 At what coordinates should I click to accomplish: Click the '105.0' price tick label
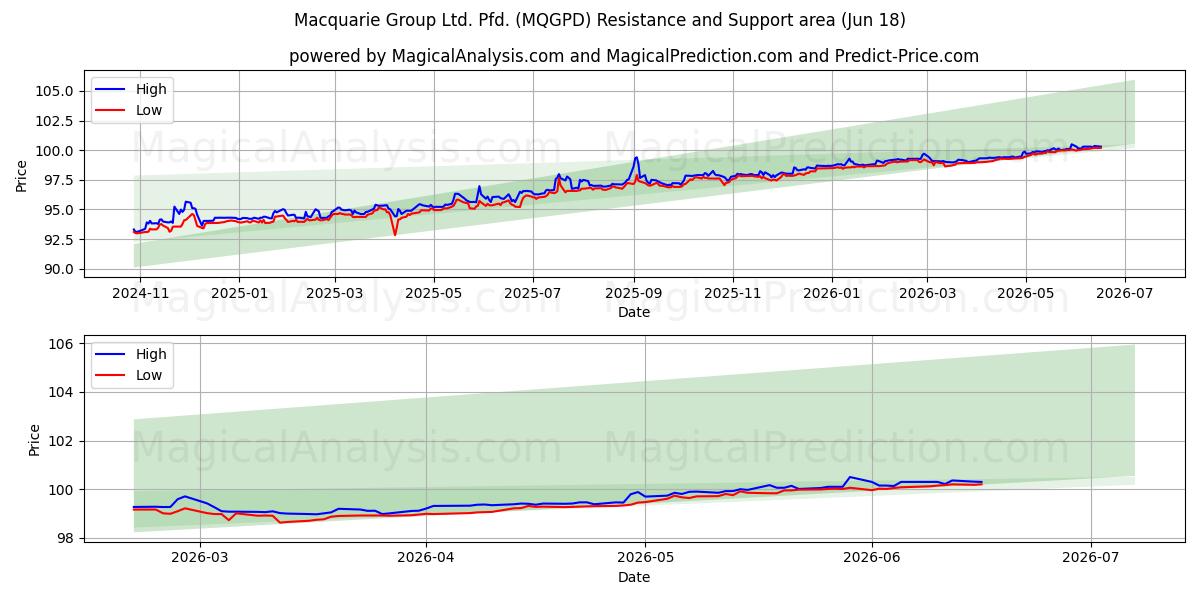[x=57, y=91]
